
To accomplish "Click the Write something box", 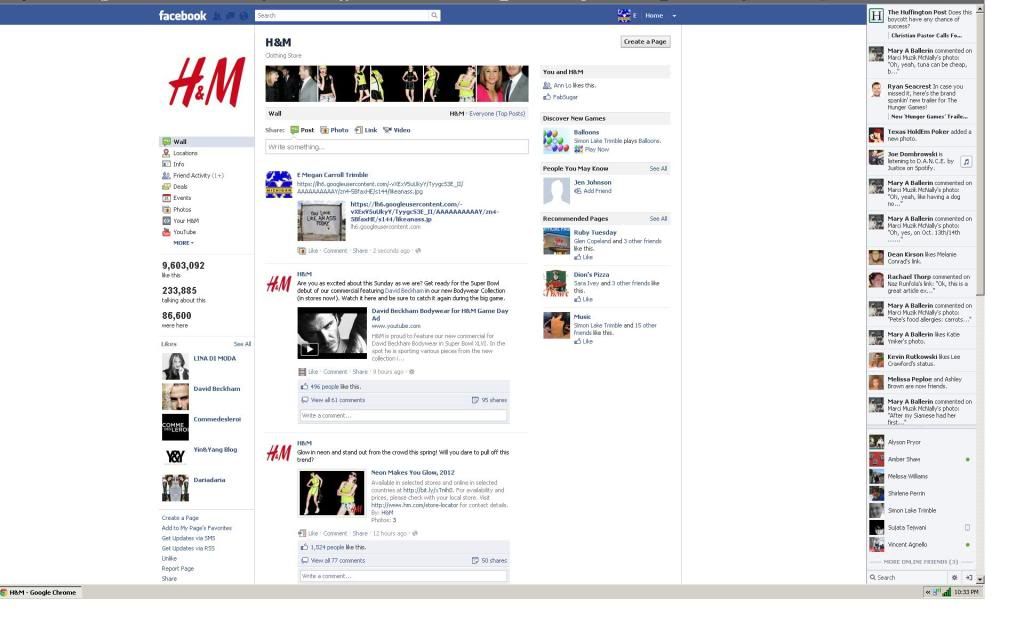I will pos(396,147).
